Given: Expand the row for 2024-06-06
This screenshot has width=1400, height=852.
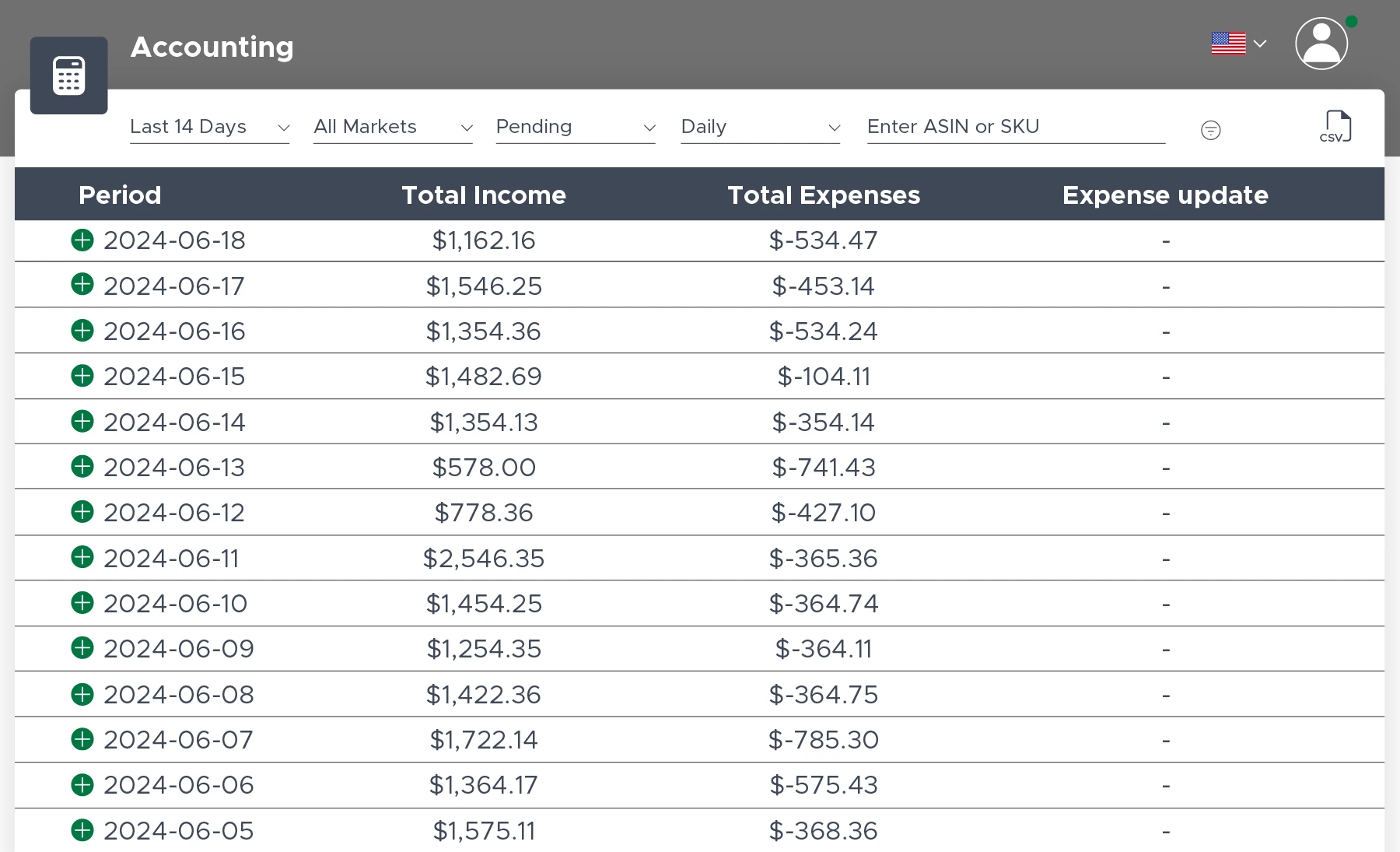Looking at the screenshot, I should [x=82, y=784].
